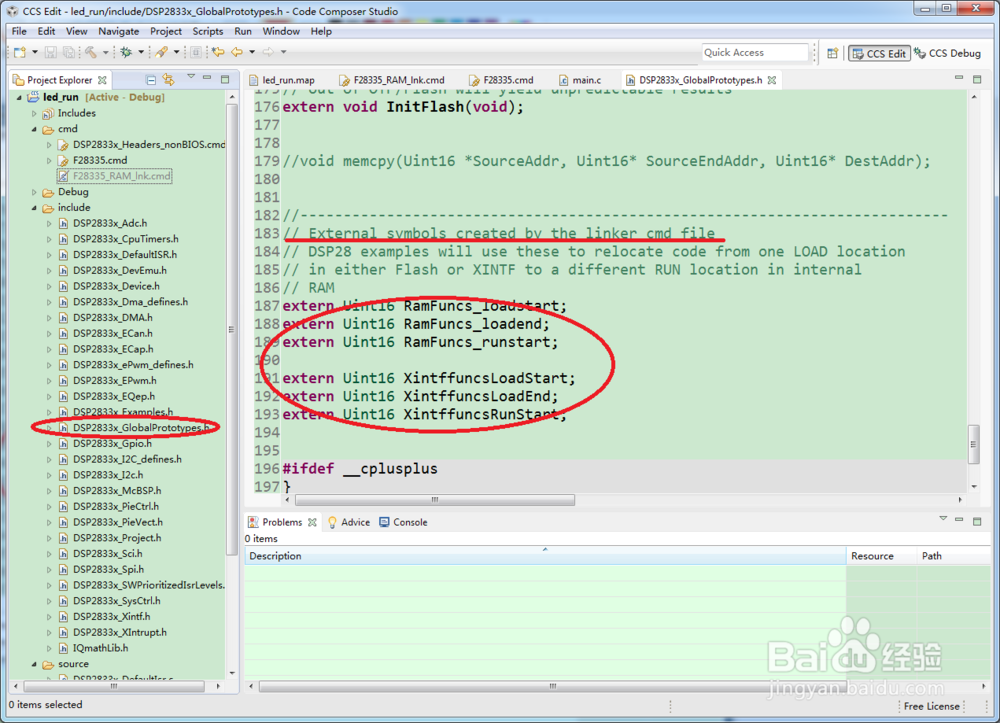The image size is (1000, 723).
Task: Go back with yellow left arrow
Action: (x=237, y=52)
